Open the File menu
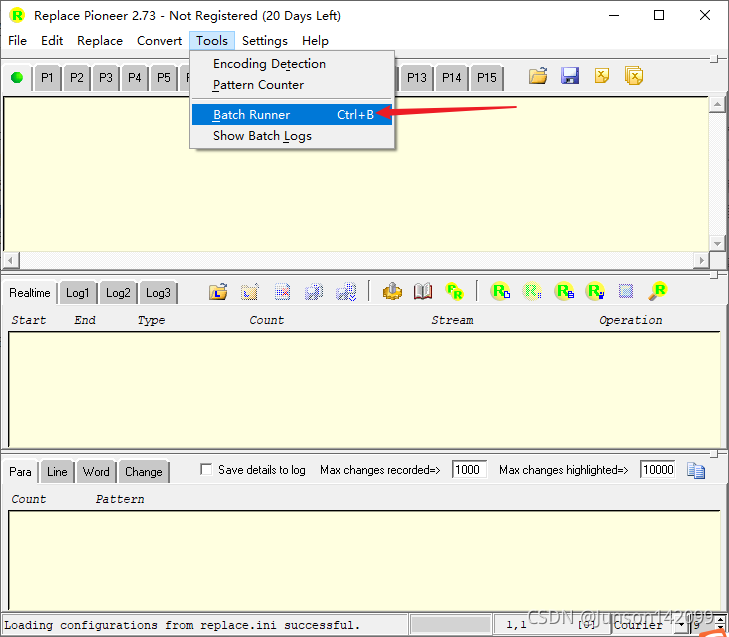Image resolution: width=729 pixels, height=637 pixels. (x=17, y=41)
